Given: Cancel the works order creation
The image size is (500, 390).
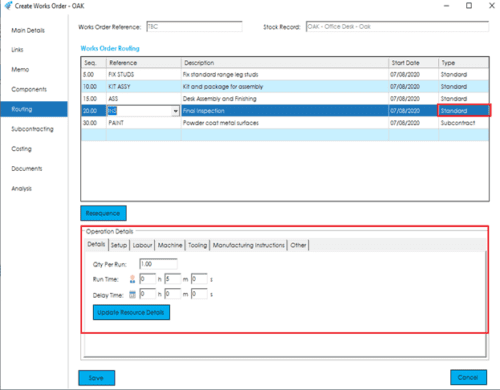Looking at the screenshot, I should [468, 377].
